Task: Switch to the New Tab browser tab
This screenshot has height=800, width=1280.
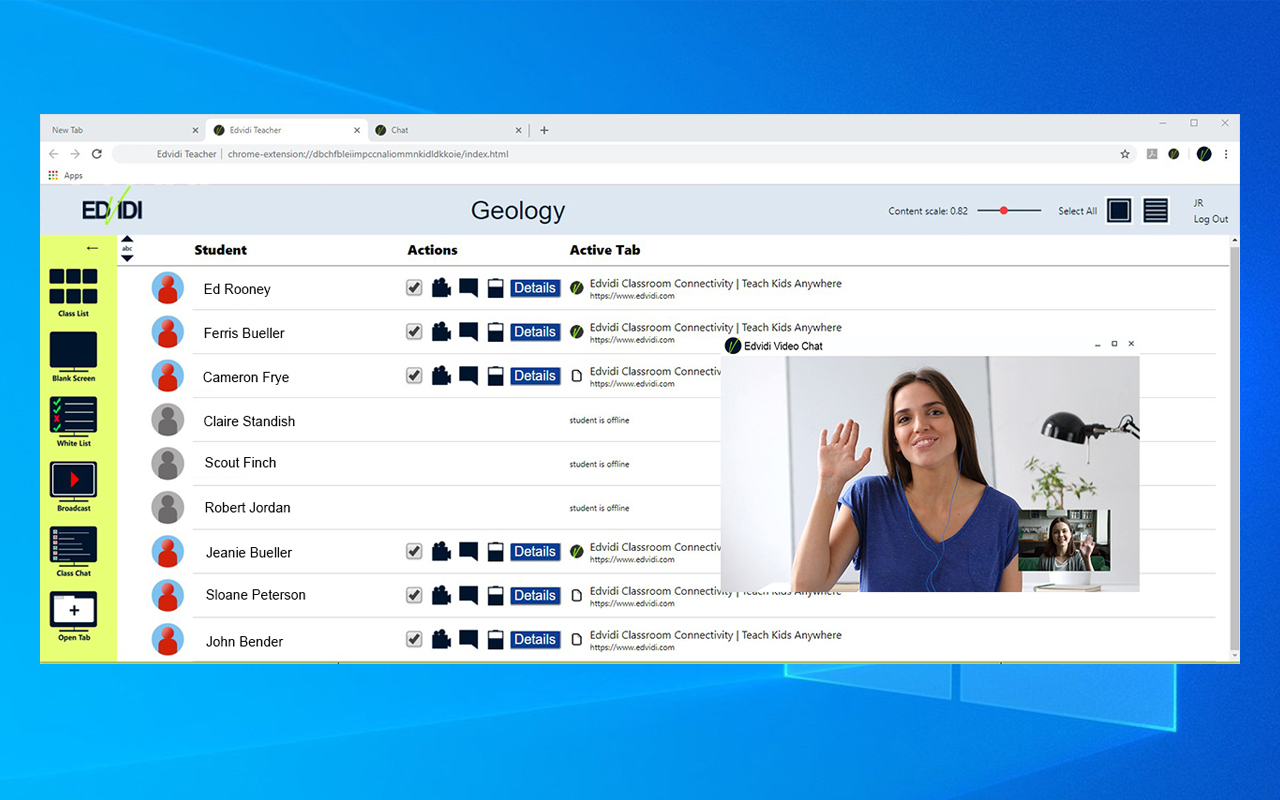Action: click(123, 130)
